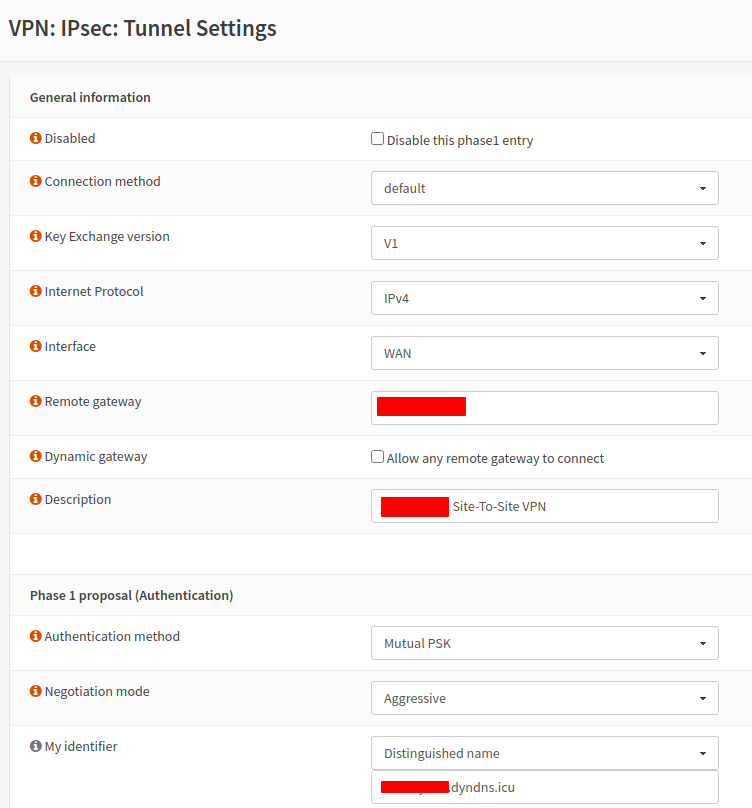Open the Connection method dropdown
The width and height of the screenshot is (752, 808).
tap(544, 188)
